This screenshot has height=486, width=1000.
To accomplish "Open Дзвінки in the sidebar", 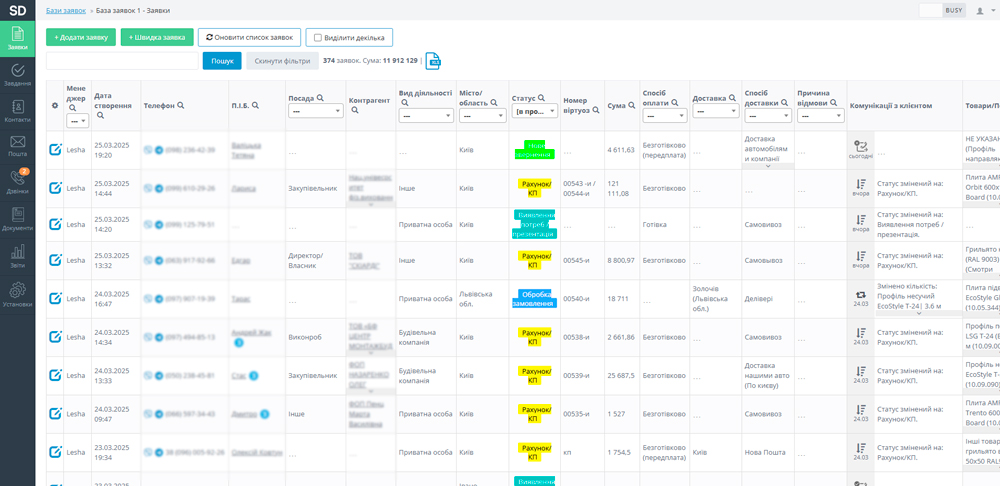I will (x=17, y=181).
